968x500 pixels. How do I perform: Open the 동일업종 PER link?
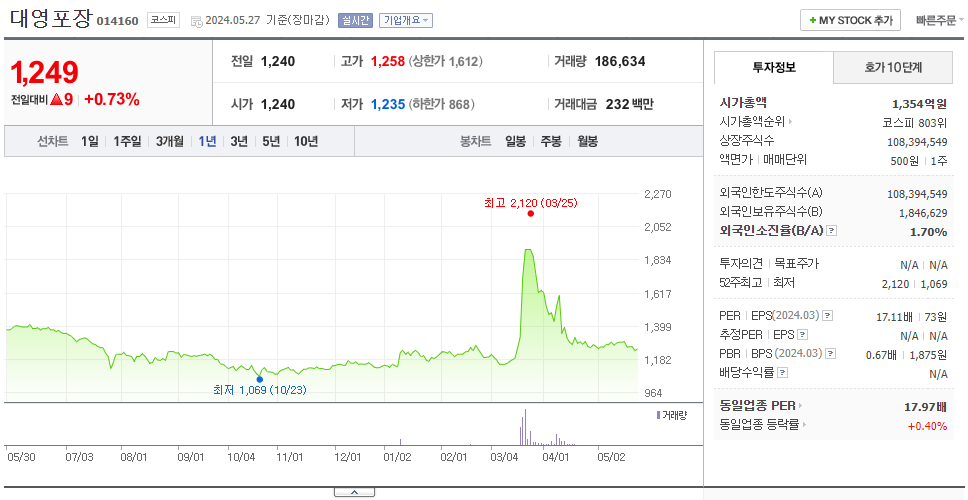(x=757, y=406)
